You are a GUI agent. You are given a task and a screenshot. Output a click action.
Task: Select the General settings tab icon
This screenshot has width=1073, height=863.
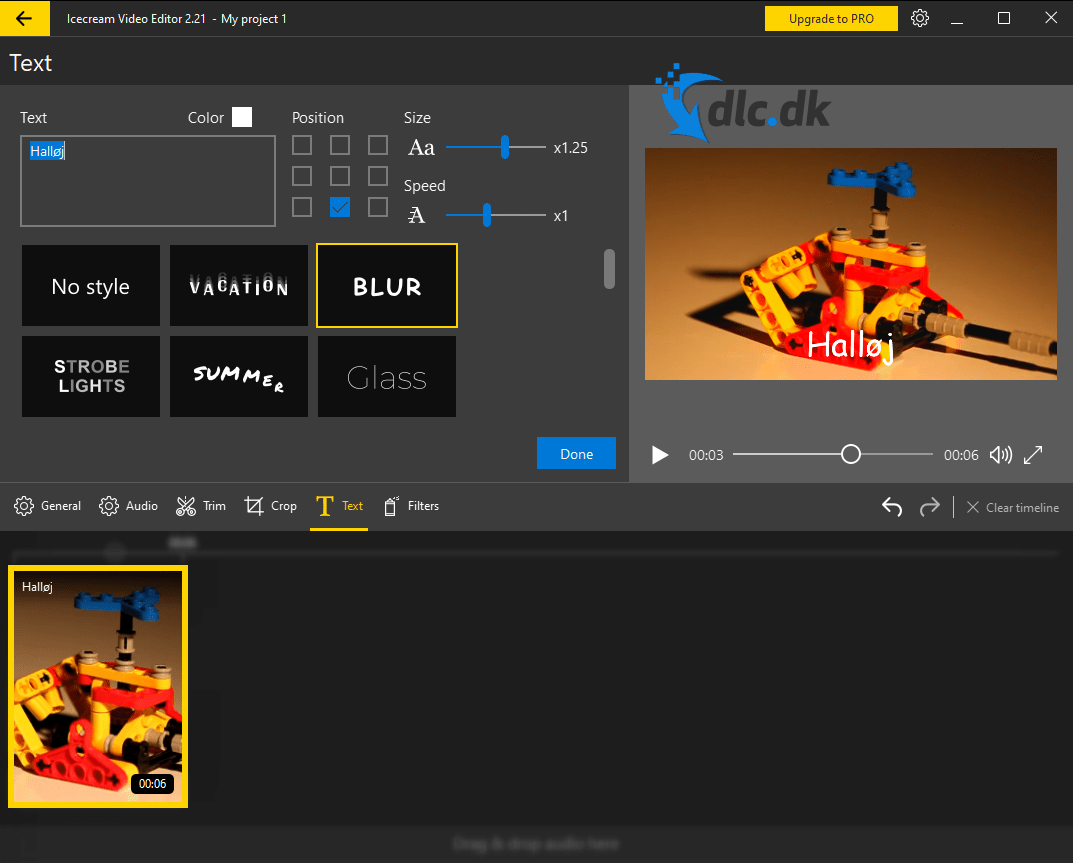tap(24, 506)
